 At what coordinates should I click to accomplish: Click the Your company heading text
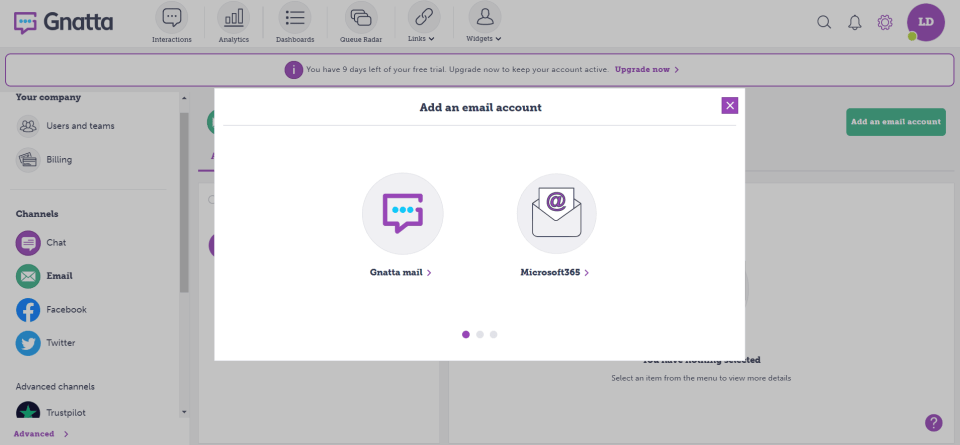coord(48,97)
